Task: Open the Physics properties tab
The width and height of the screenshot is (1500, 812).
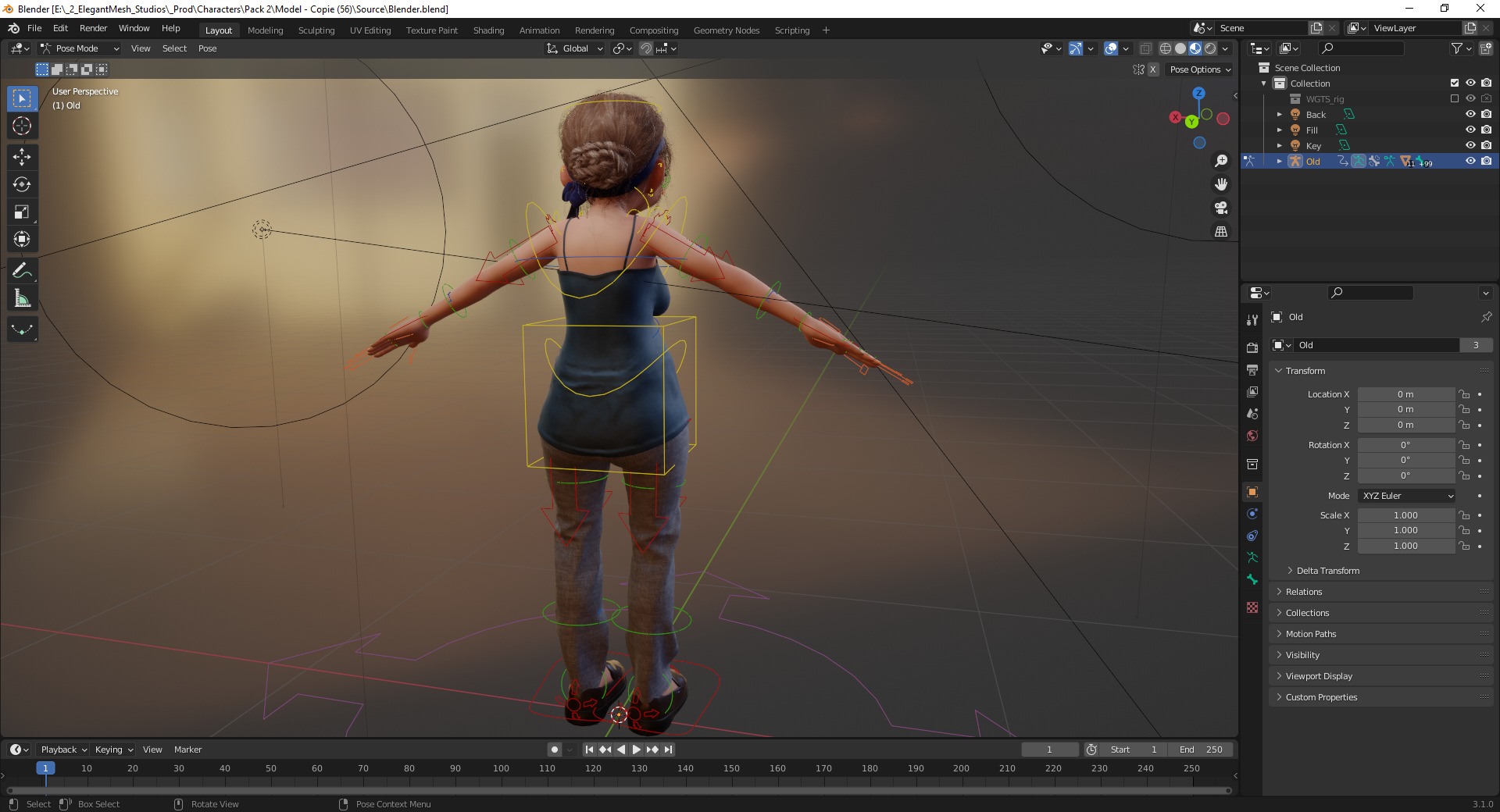Action: pos(1252,514)
